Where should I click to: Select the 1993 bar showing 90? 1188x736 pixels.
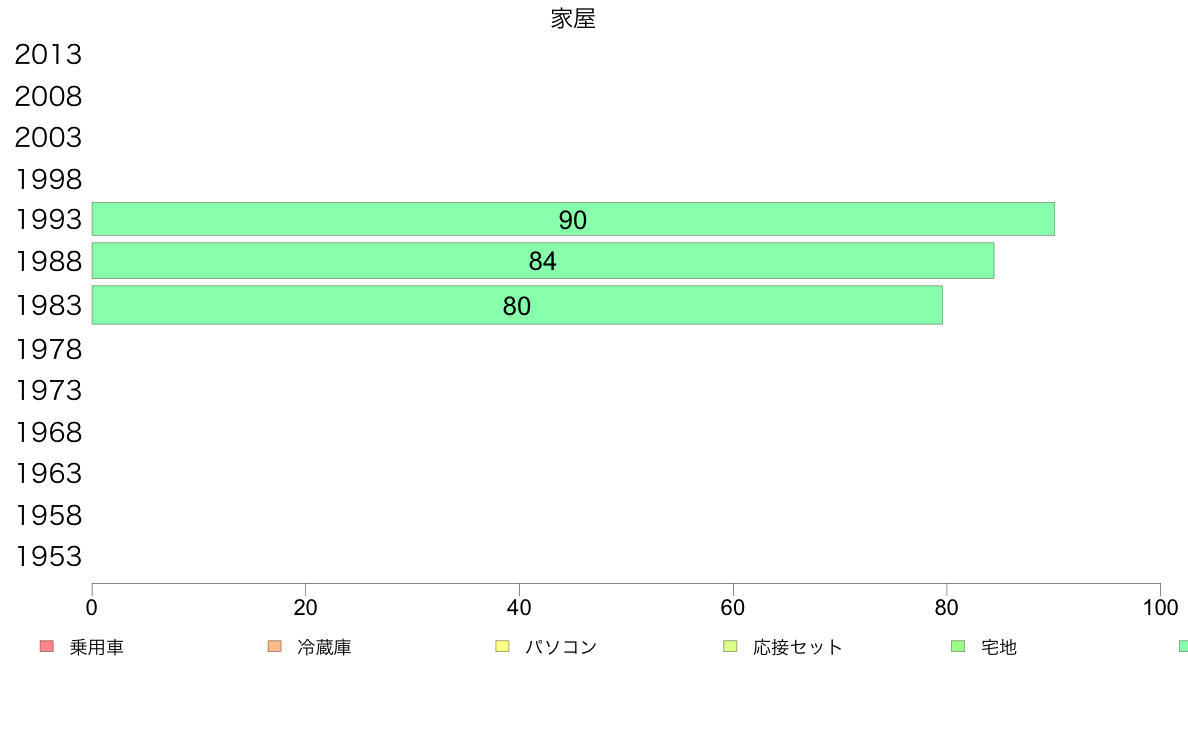click(573, 219)
